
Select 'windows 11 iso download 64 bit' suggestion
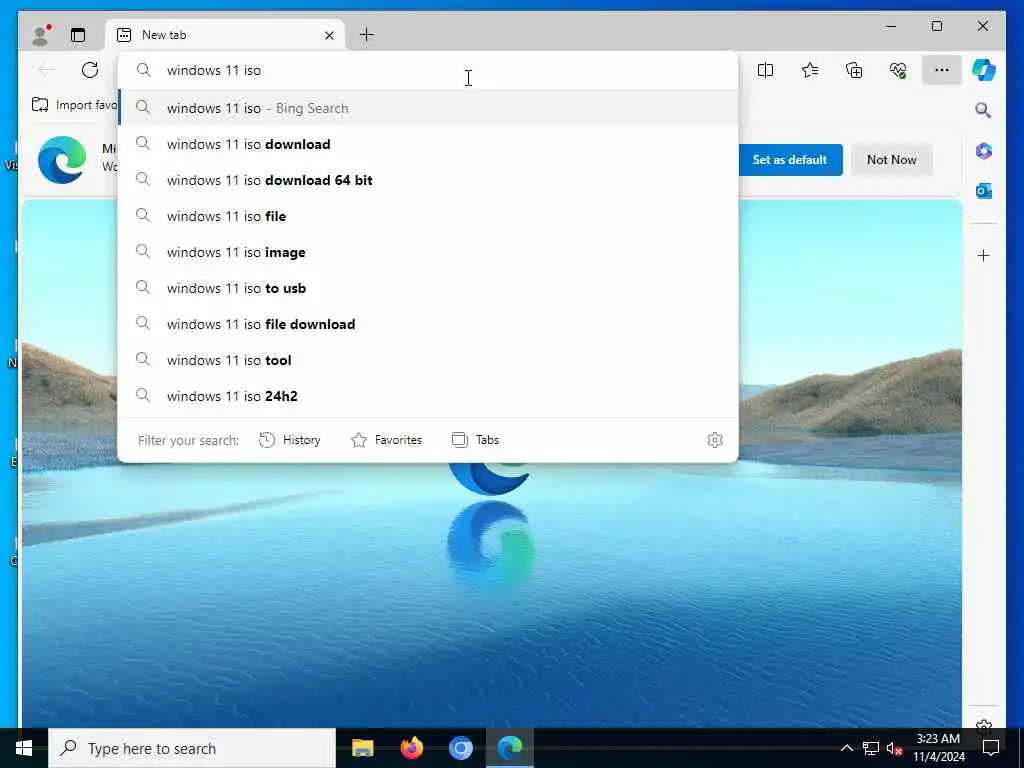click(x=428, y=180)
